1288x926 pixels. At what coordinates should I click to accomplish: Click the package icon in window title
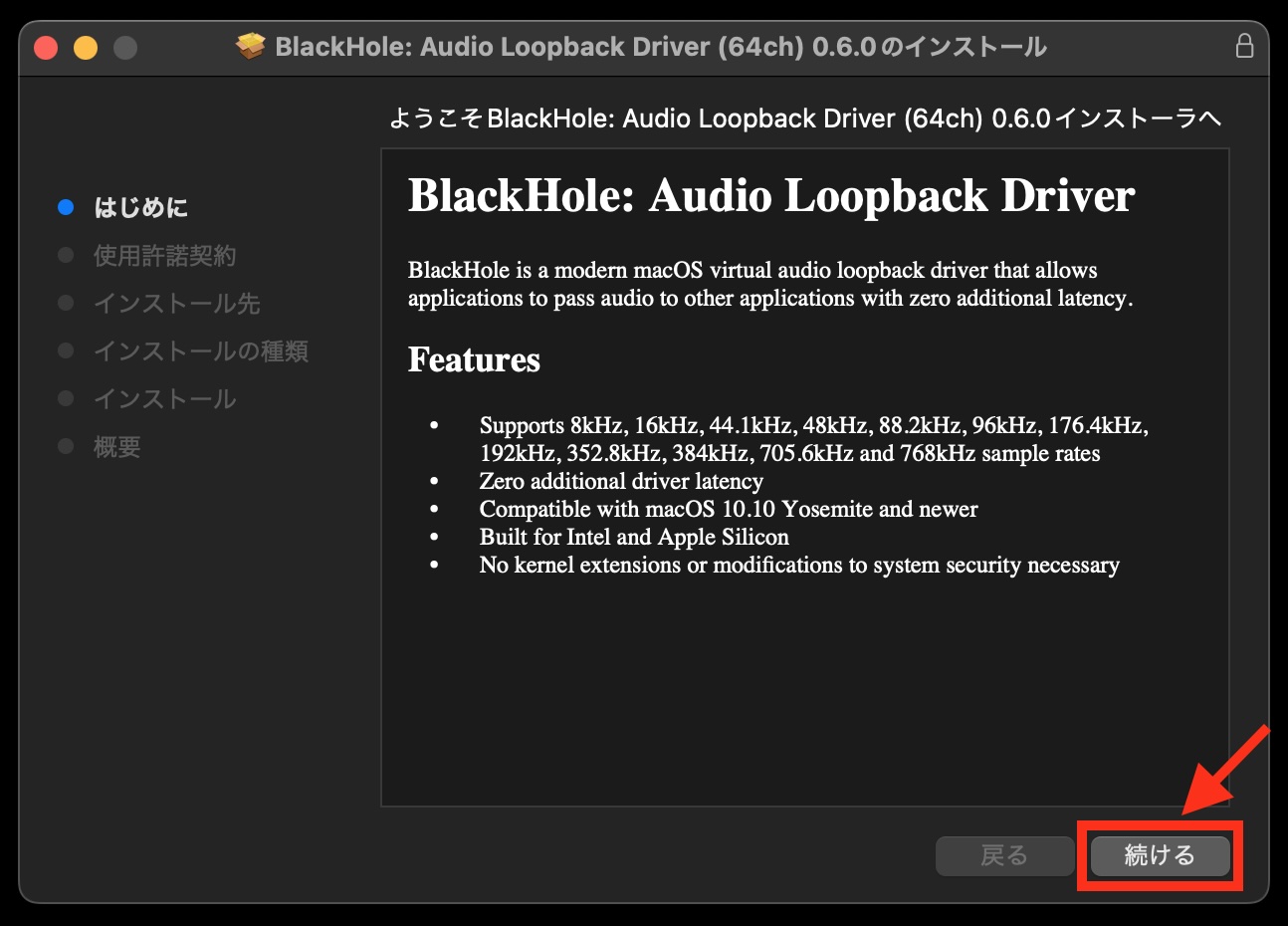pos(251,46)
